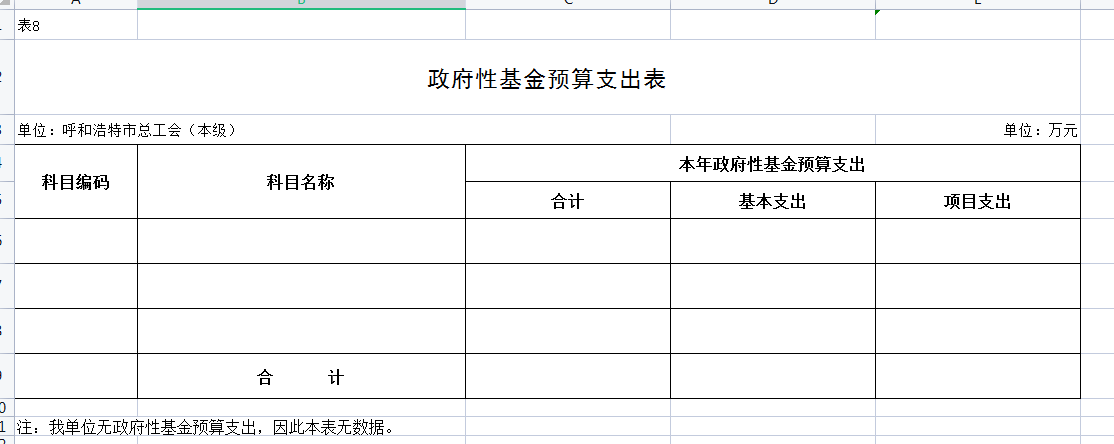
Task: Click the highlighted column B header at the top
Action: click(x=301, y=4)
